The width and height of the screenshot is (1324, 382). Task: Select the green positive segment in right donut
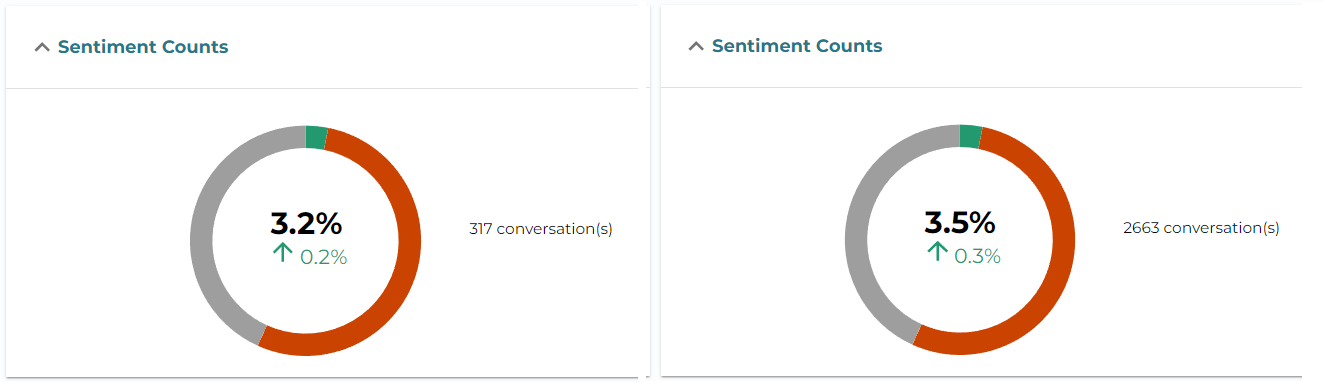click(971, 137)
